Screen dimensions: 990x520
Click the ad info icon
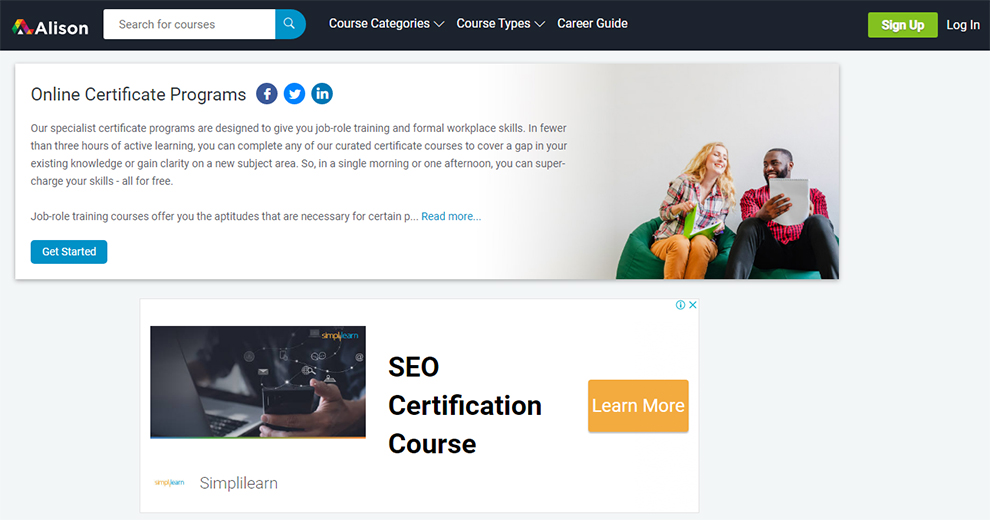click(x=680, y=305)
